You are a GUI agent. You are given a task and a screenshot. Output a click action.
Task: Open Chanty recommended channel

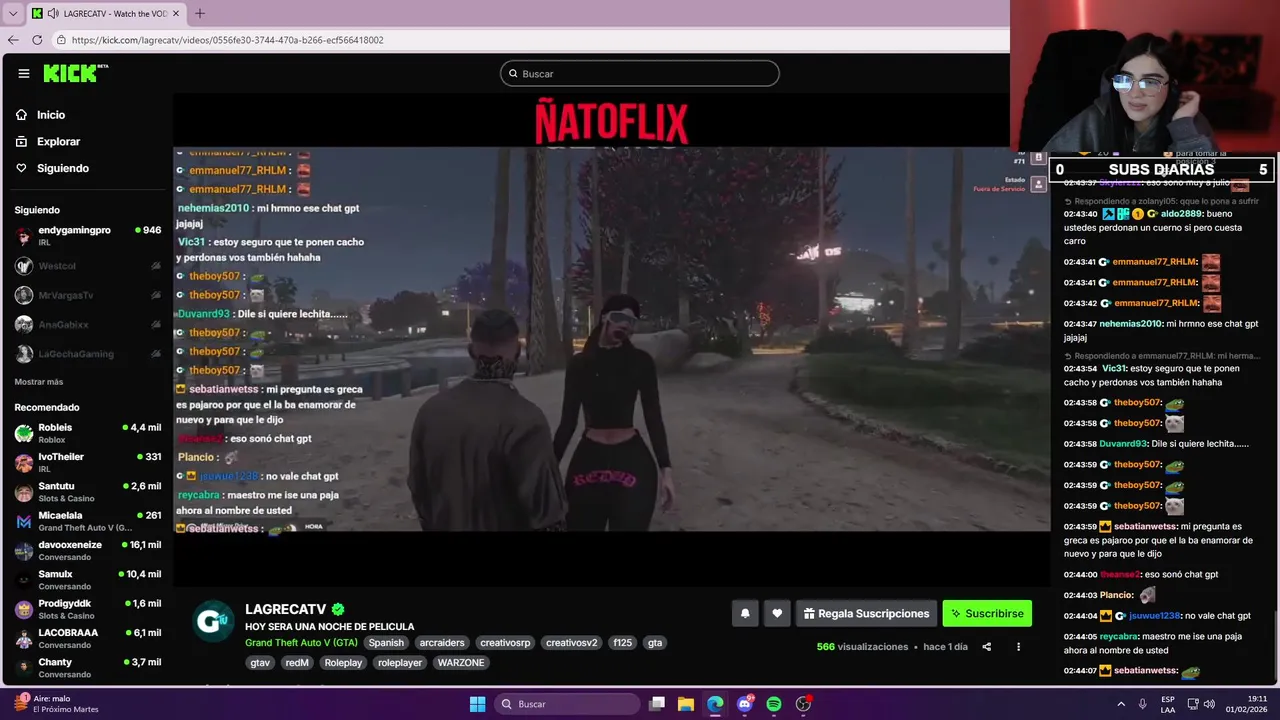point(87,668)
